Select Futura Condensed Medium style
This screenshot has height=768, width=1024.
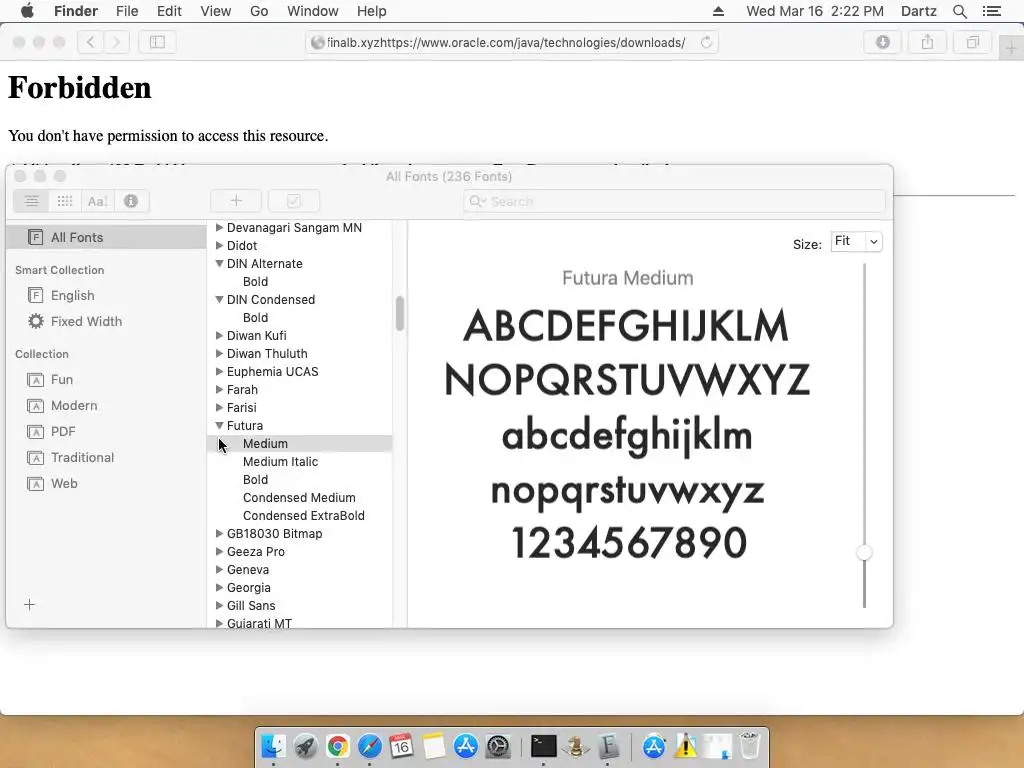tap(300, 497)
